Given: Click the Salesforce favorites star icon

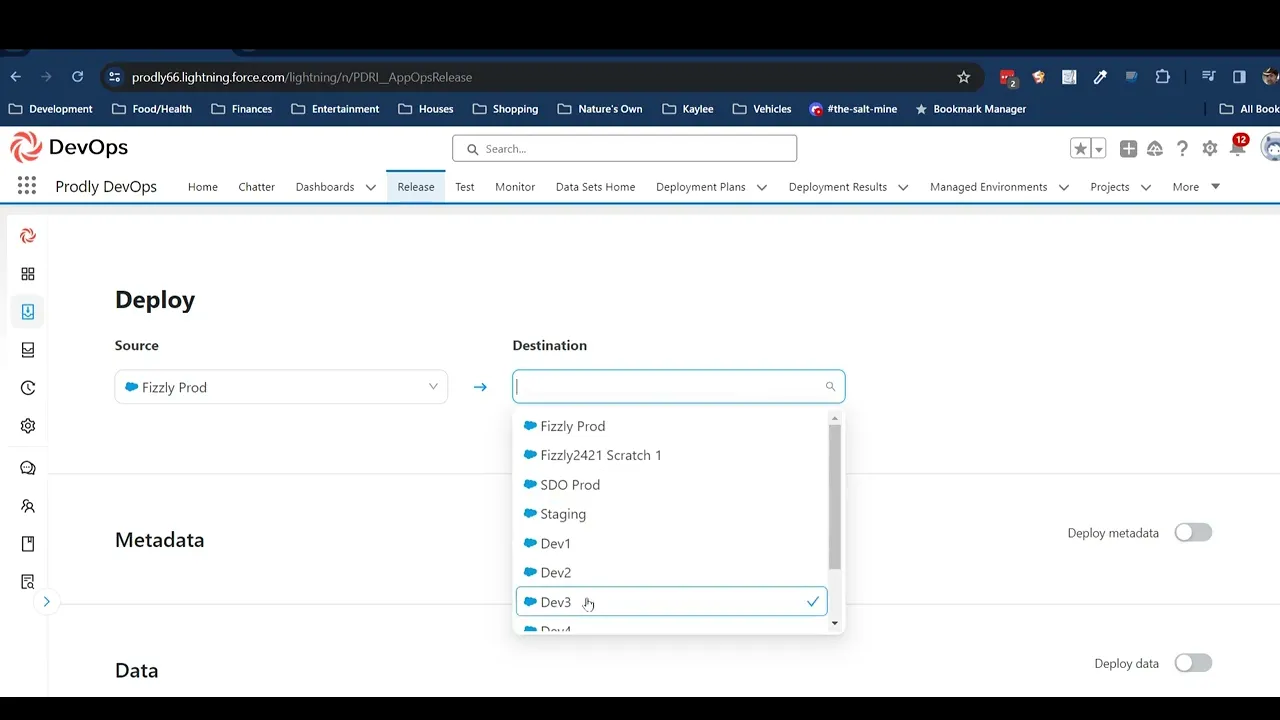Looking at the screenshot, I should pos(1080,149).
